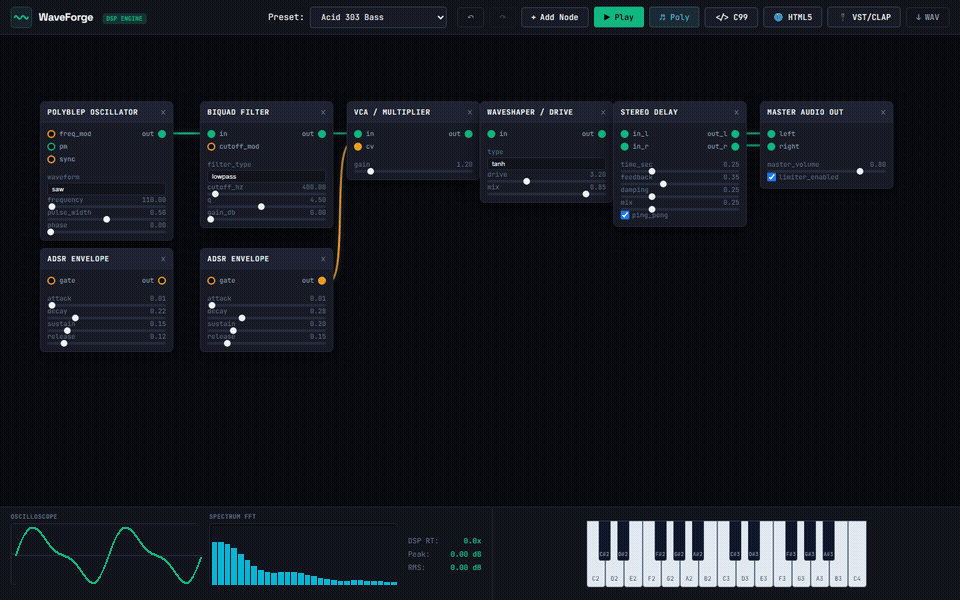This screenshot has height=600, width=960.
Task: Close the right ADSR Envelope node connected to VCA
Action: pyautogui.click(x=323, y=259)
